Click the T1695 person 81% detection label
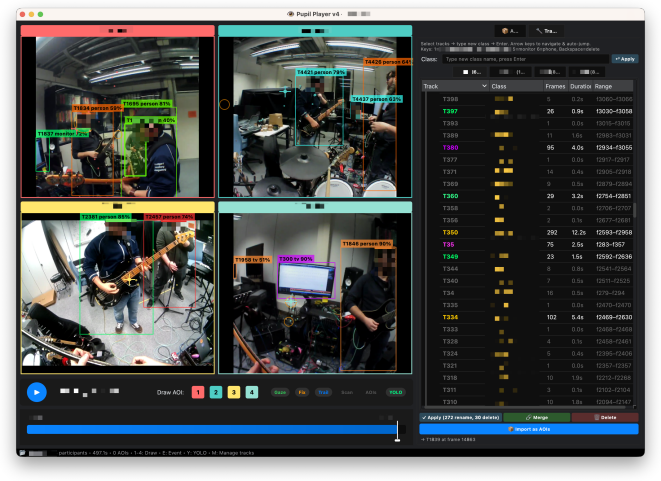The width and height of the screenshot is (661, 481). (147, 103)
